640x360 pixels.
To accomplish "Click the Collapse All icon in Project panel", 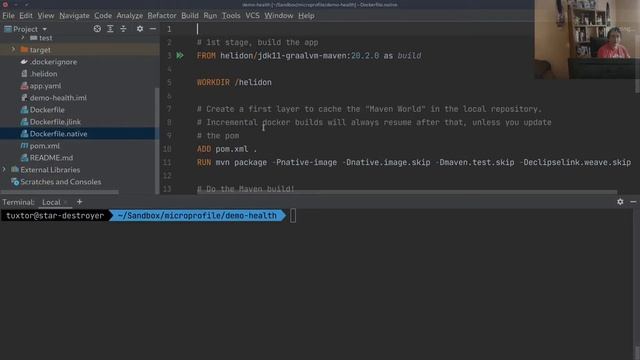I will tap(123, 29).
